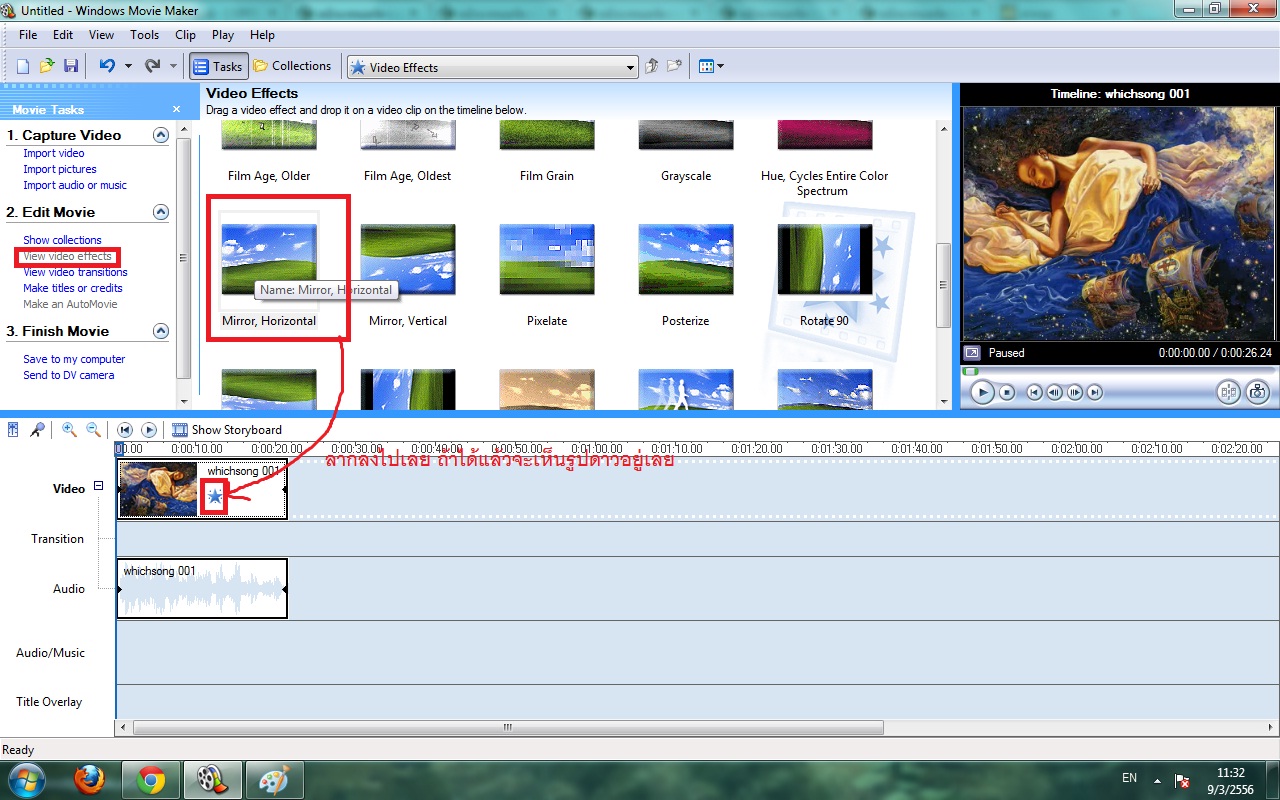This screenshot has height=800, width=1280.
Task: Set audio levels on the timeline toolbar
Action: click(13, 430)
